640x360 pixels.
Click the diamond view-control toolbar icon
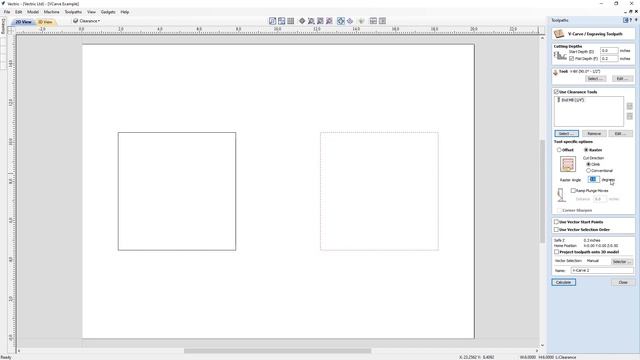tap(302, 21)
